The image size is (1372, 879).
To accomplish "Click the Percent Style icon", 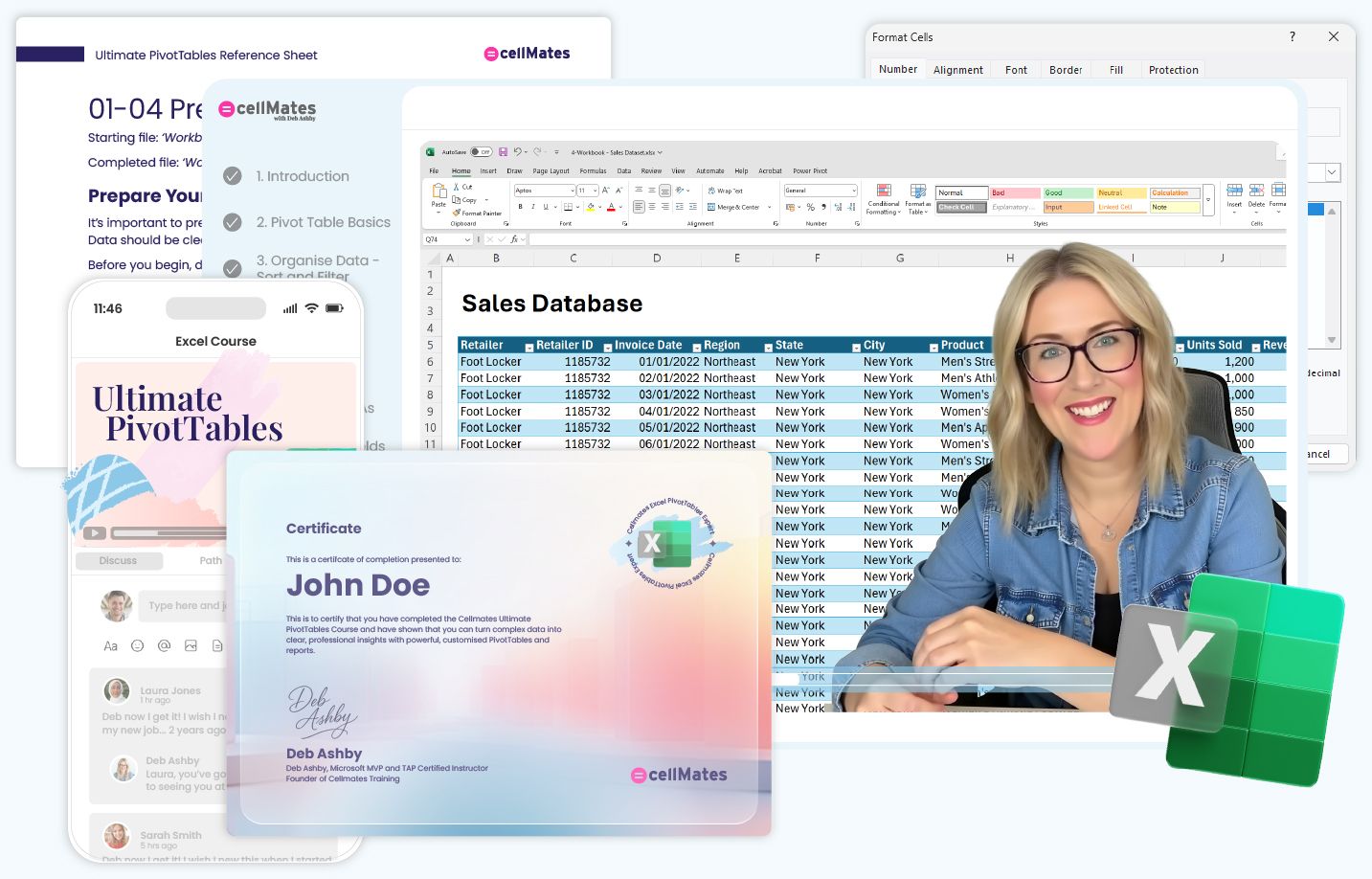I will click(810, 207).
